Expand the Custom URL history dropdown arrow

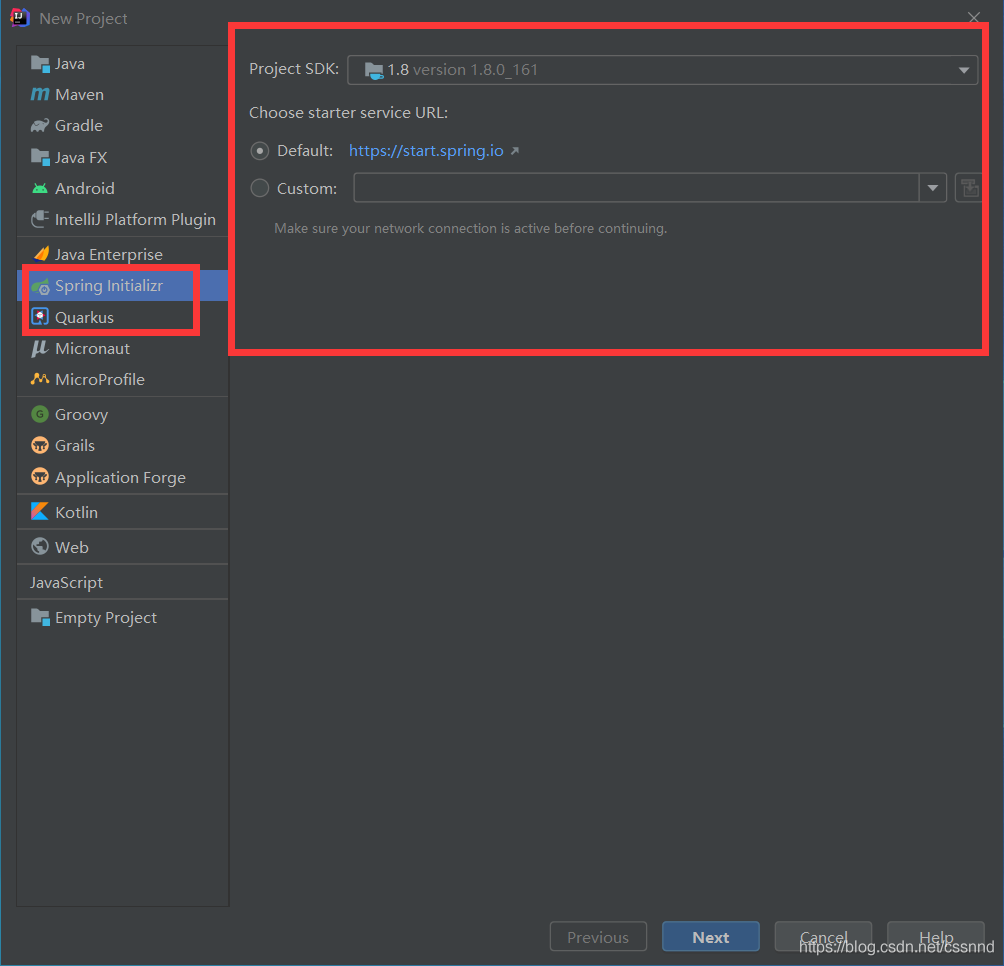(x=933, y=188)
